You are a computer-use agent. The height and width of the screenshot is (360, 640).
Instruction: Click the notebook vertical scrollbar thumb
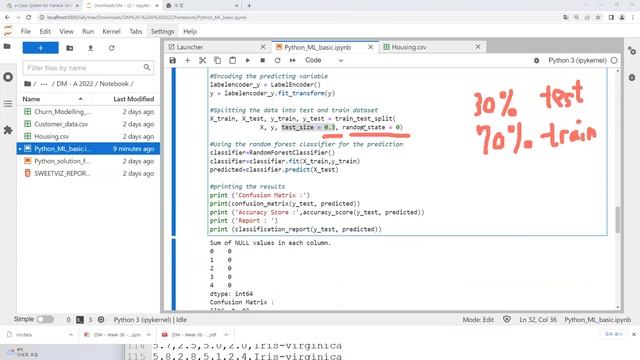click(x=618, y=220)
